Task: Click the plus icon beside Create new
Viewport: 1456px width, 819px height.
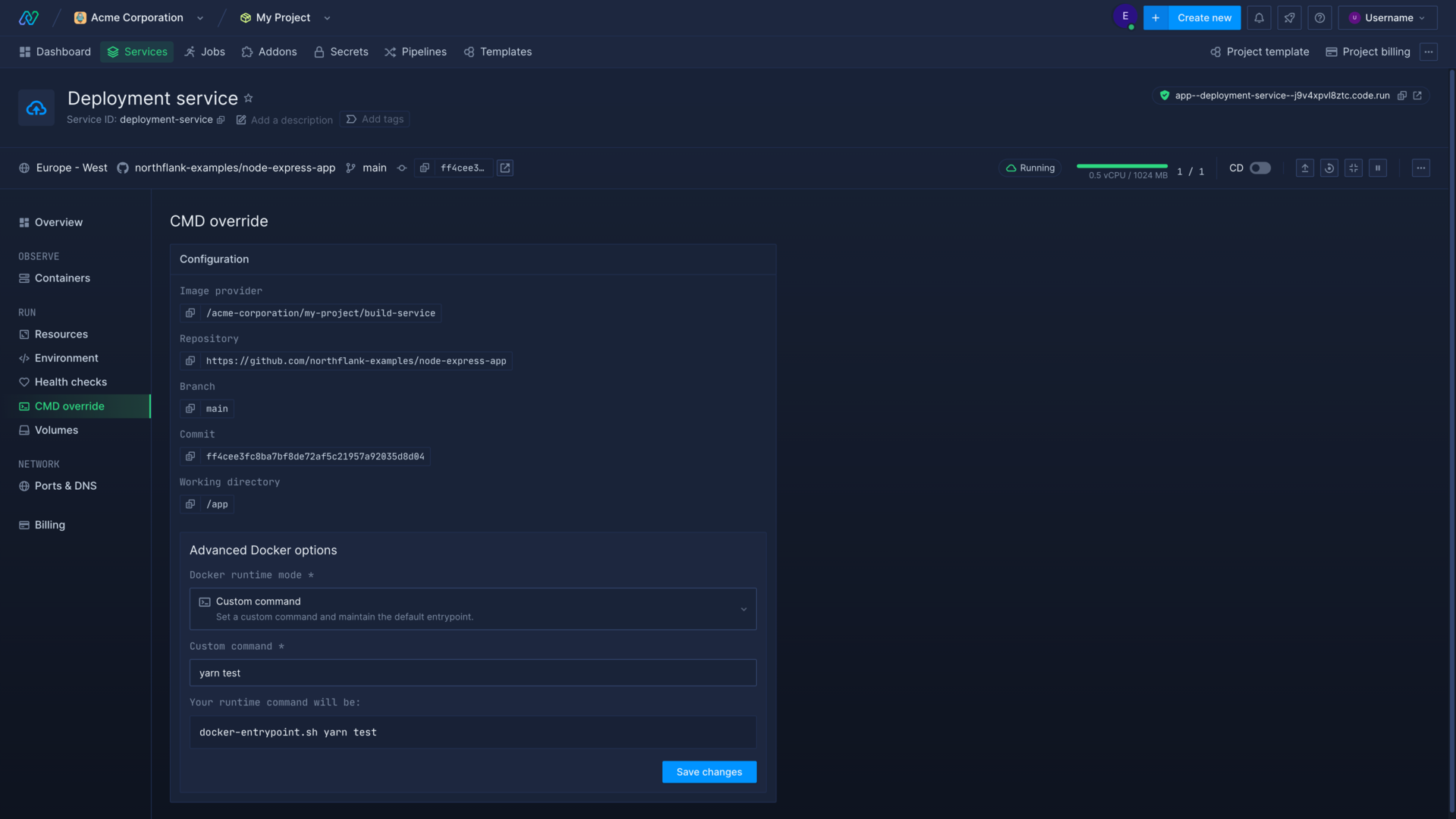Action: 1156,17
